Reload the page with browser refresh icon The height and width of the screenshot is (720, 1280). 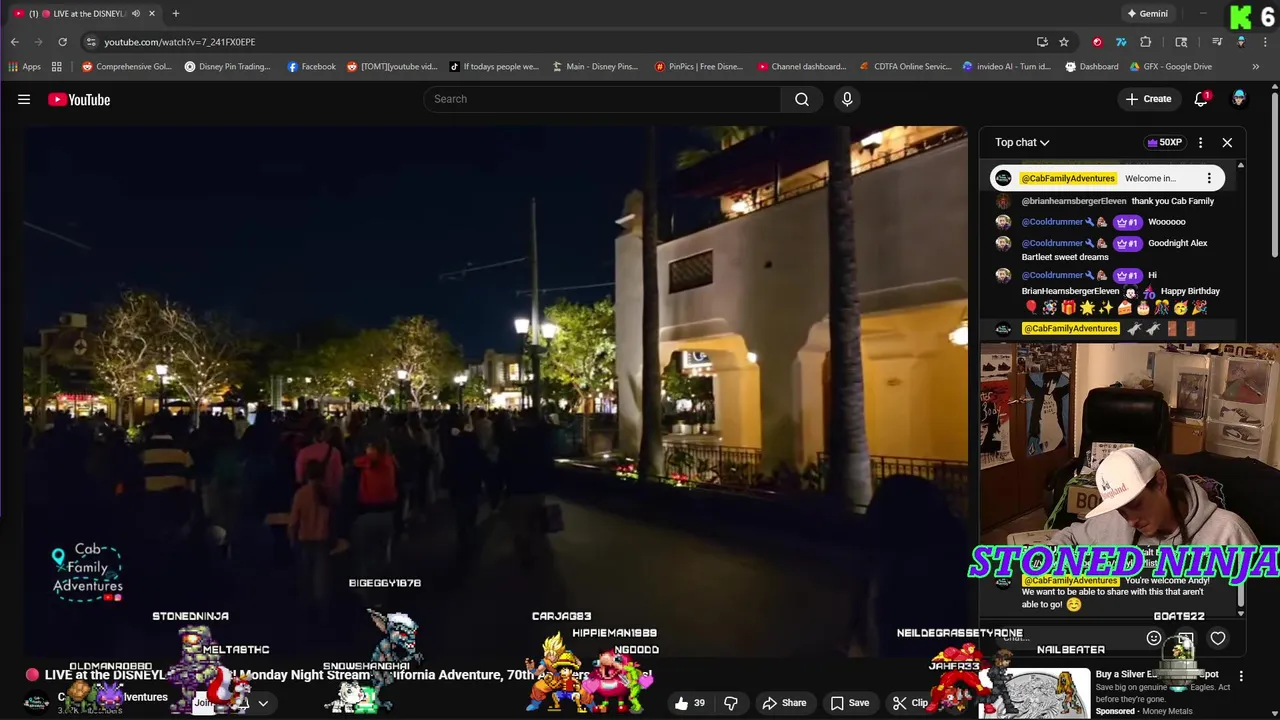pos(62,42)
